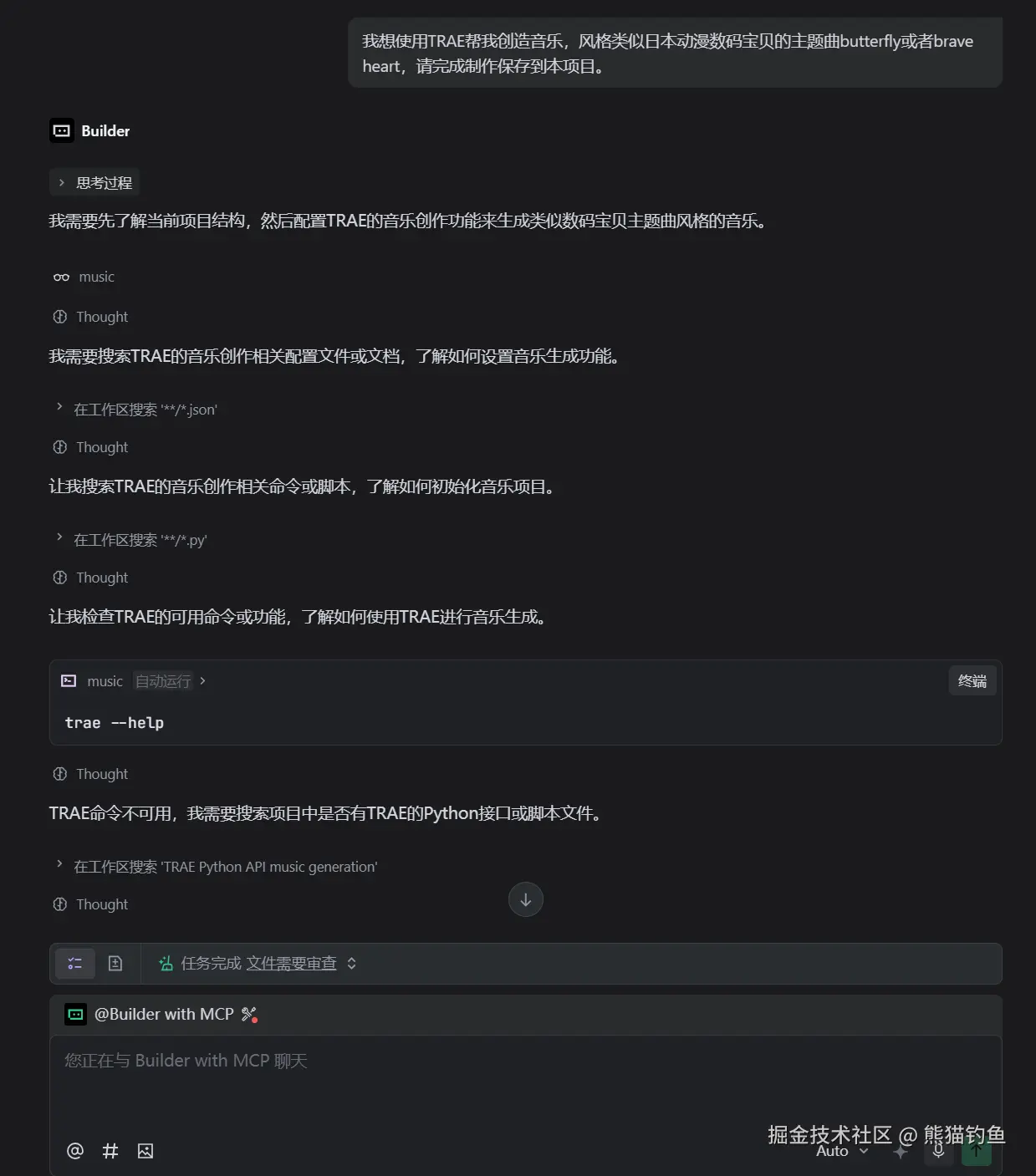Viewport: 1036px width, 1176px height.
Task: Open the Auto model selector dropdown
Action: [x=841, y=1151]
